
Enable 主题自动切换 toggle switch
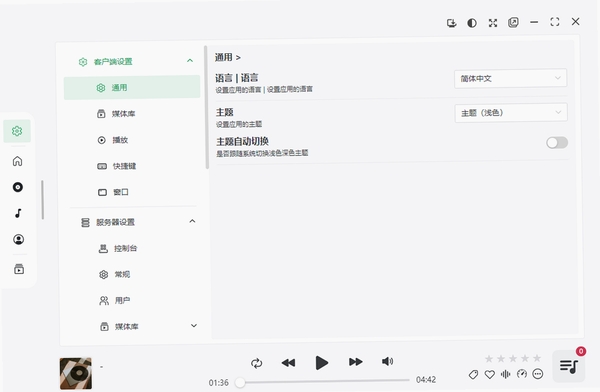[557, 143]
